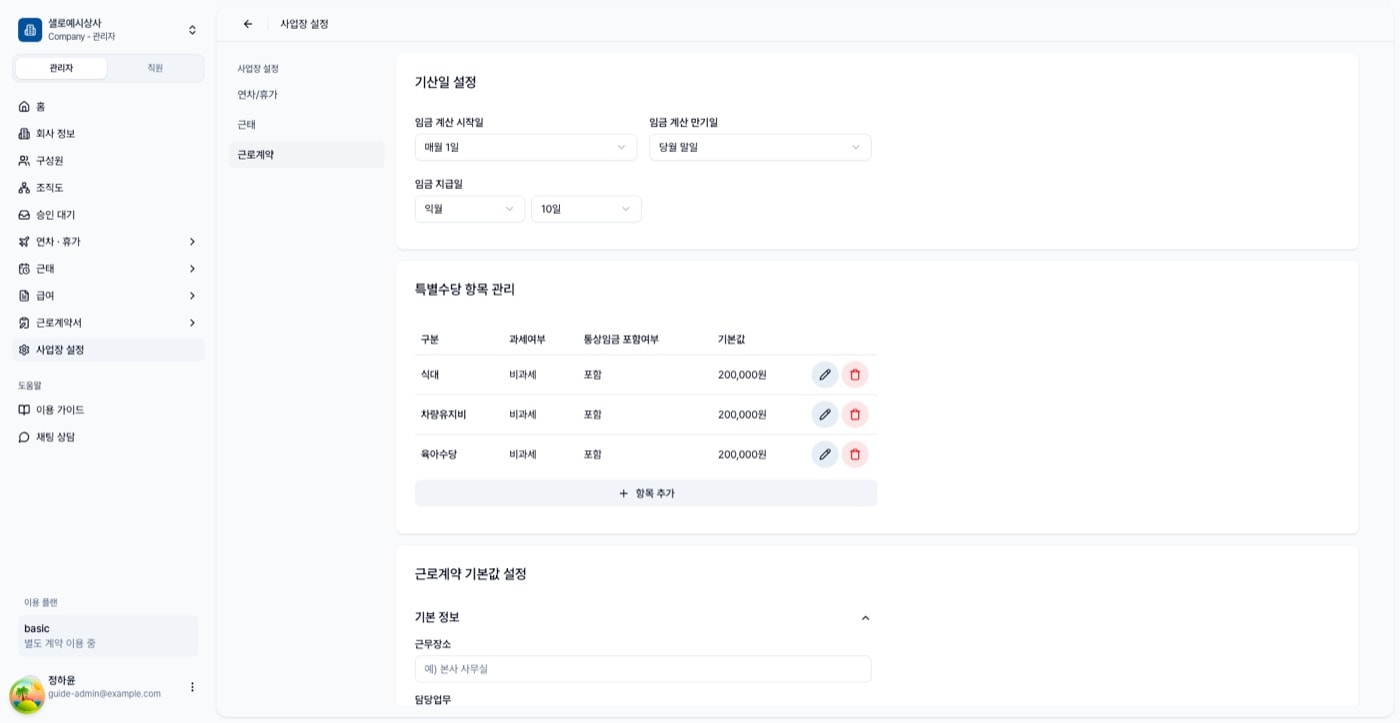Open 10일 pay day dropdown
The width and height of the screenshot is (1400, 723).
[586, 209]
